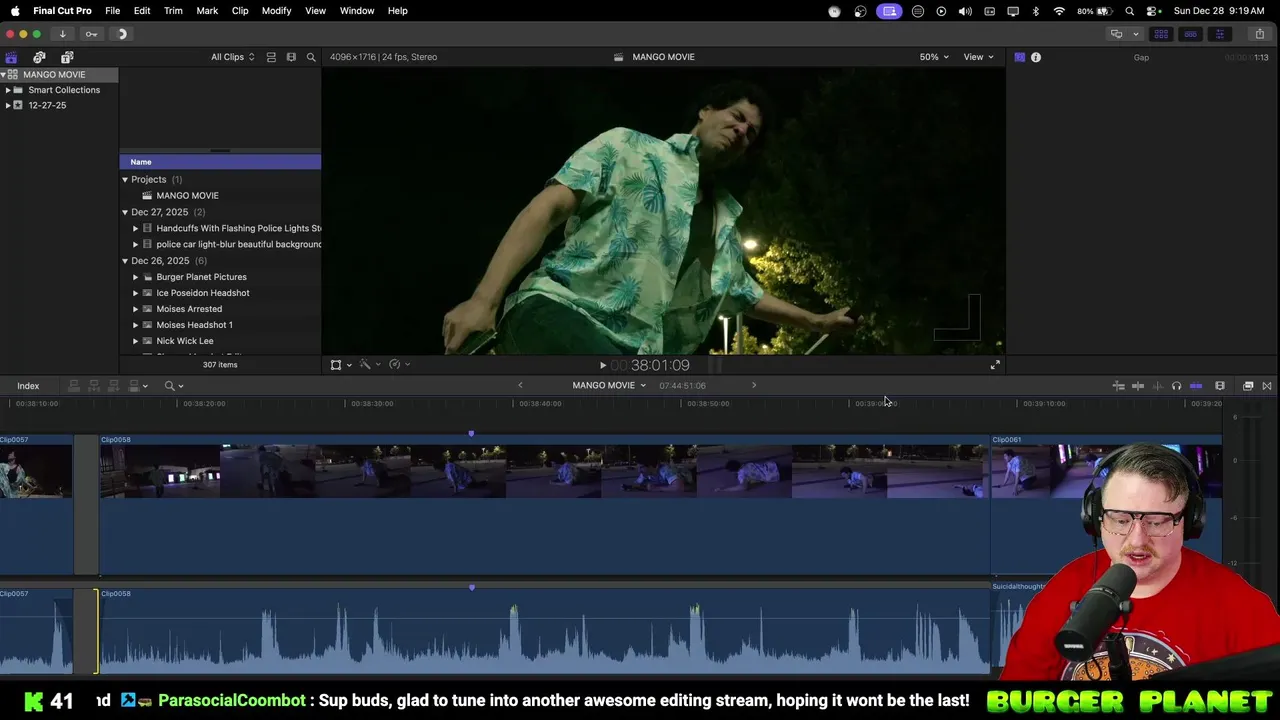1280x720 pixels.
Task: Go forward in timeline history
Action: coord(754,386)
